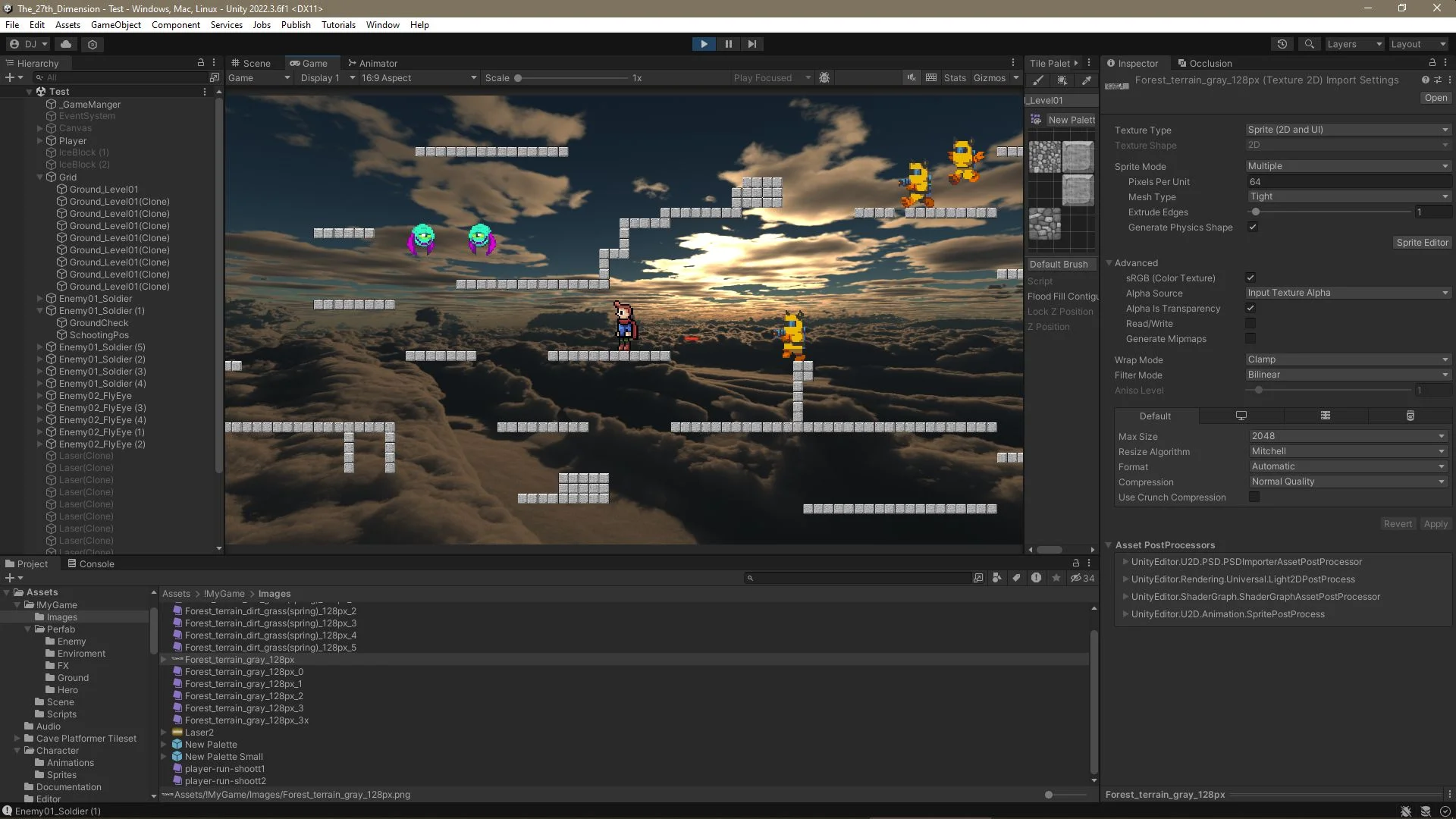This screenshot has height=819, width=1456.
Task: Open the Max Size dropdown
Action: coord(1348,436)
